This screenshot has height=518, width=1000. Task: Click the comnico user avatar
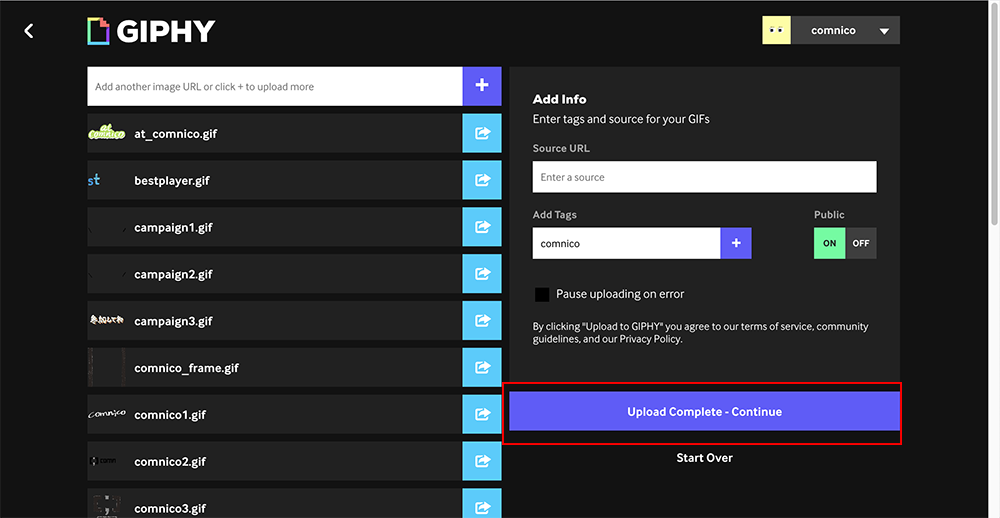[x=776, y=30]
